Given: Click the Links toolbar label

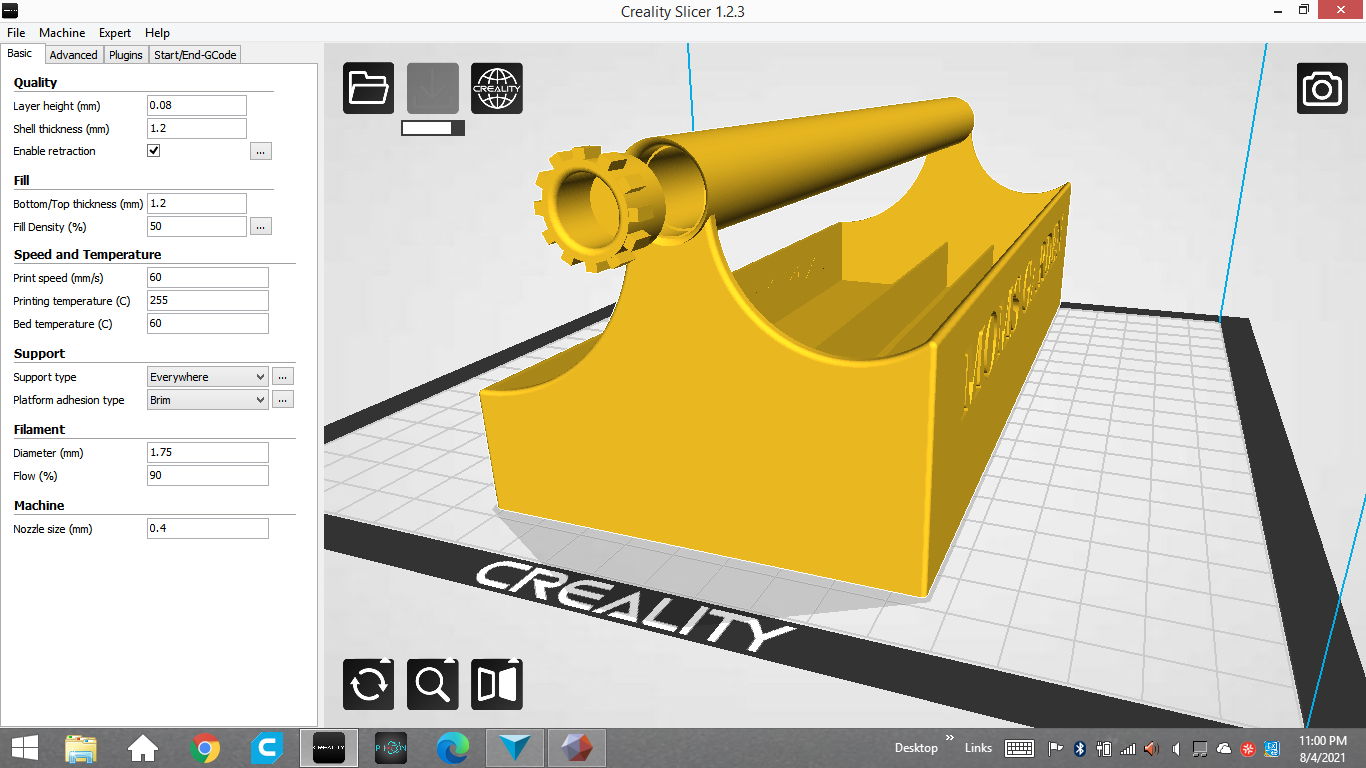Looking at the screenshot, I should tap(978, 748).
